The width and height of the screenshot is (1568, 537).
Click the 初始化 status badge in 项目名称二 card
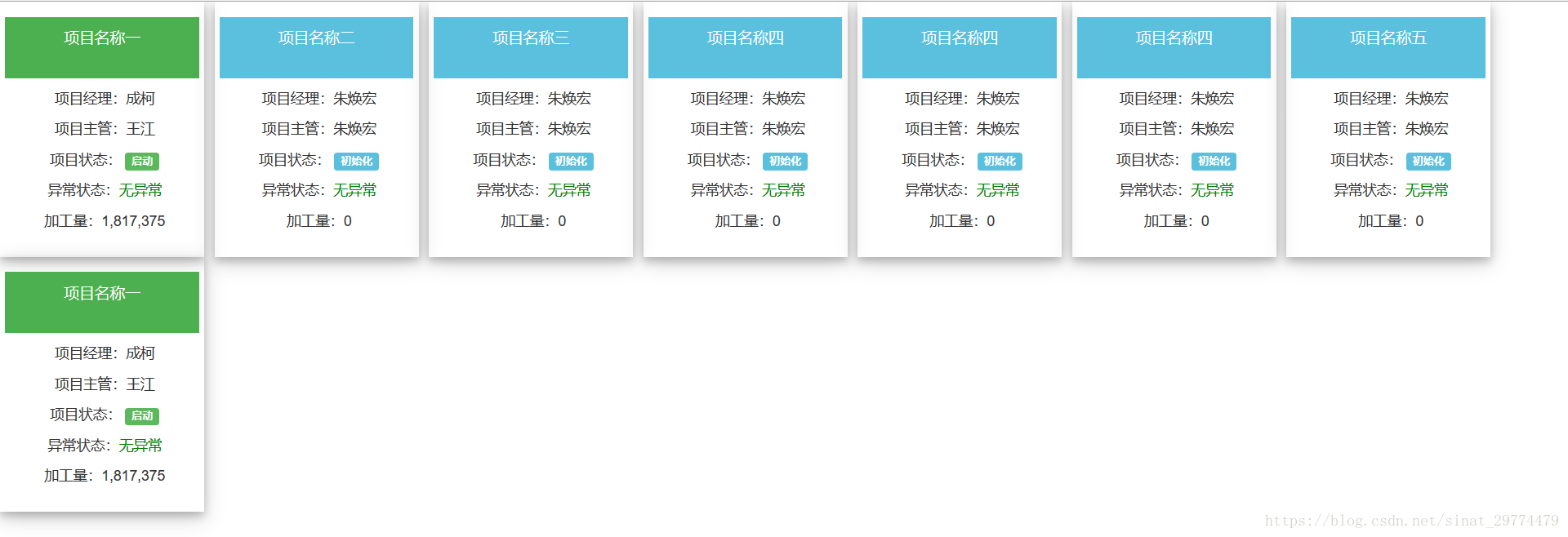356,162
